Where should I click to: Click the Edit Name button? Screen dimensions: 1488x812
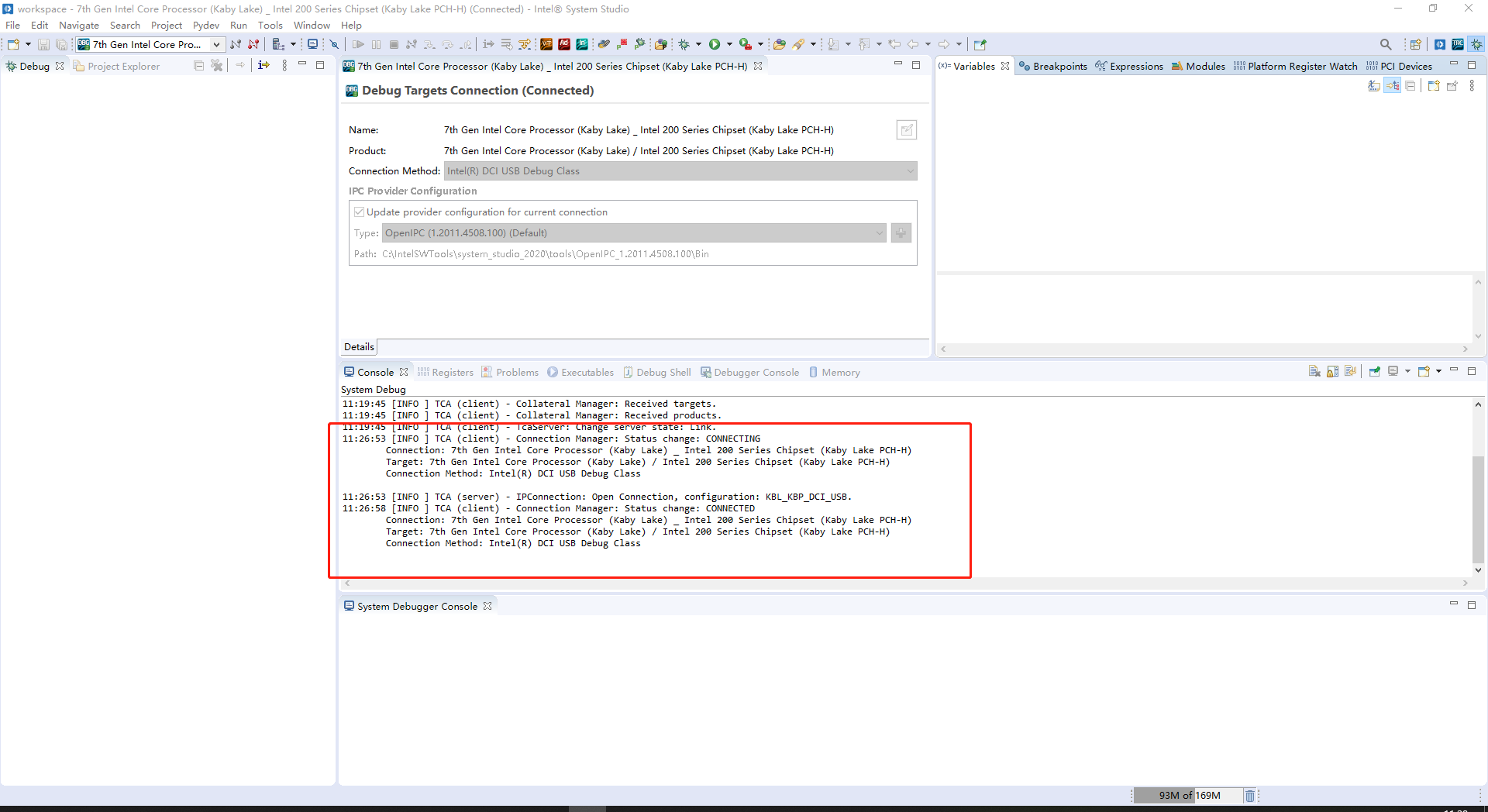point(906,129)
